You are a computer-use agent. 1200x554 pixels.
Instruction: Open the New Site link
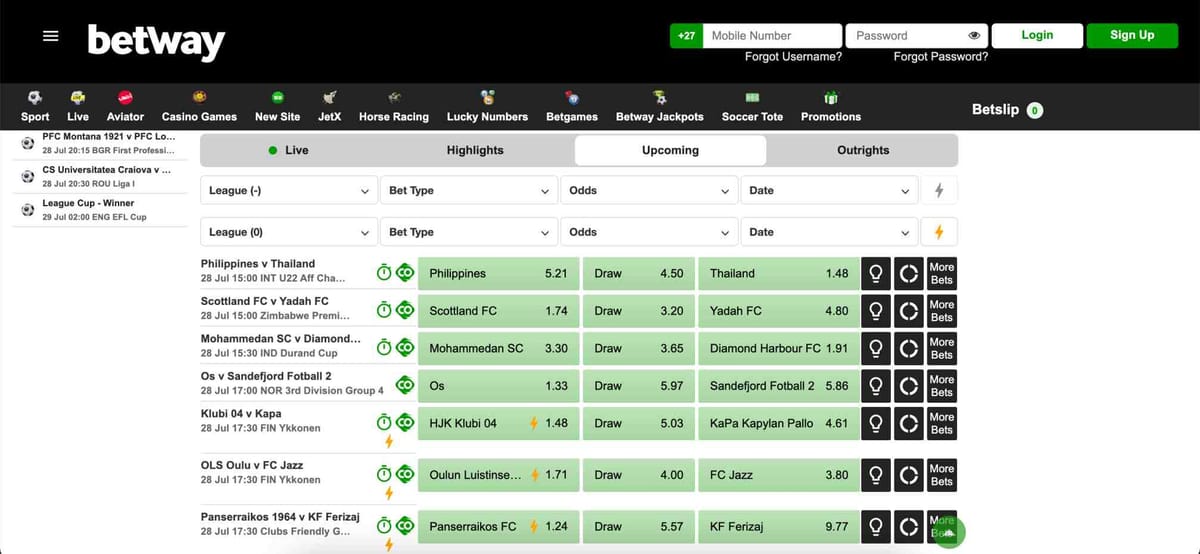(x=277, y=107)
